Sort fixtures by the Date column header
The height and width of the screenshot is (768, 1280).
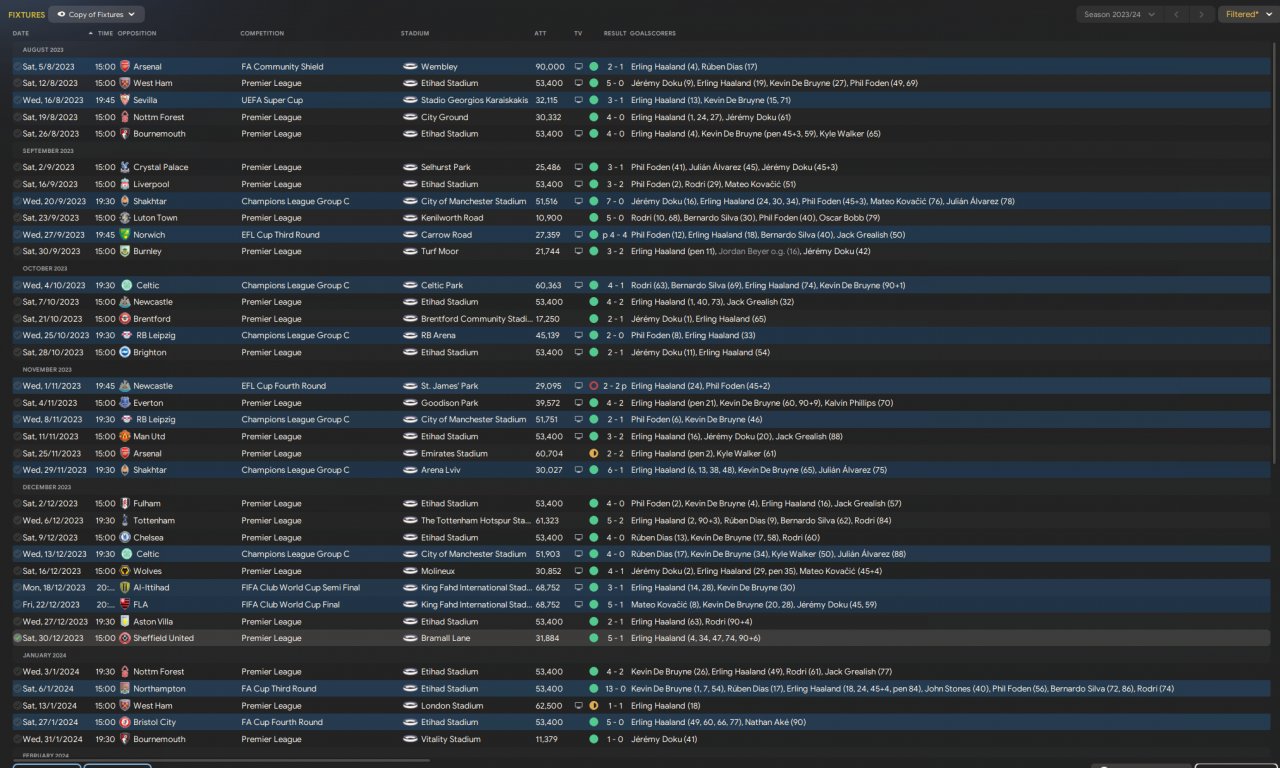(x=21, y=34)
